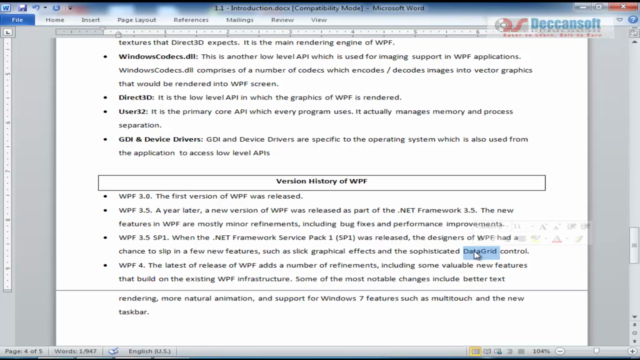Click the vertical scrollbar down arrow
This screenshot has width=640, height=360.
(634, 317)
